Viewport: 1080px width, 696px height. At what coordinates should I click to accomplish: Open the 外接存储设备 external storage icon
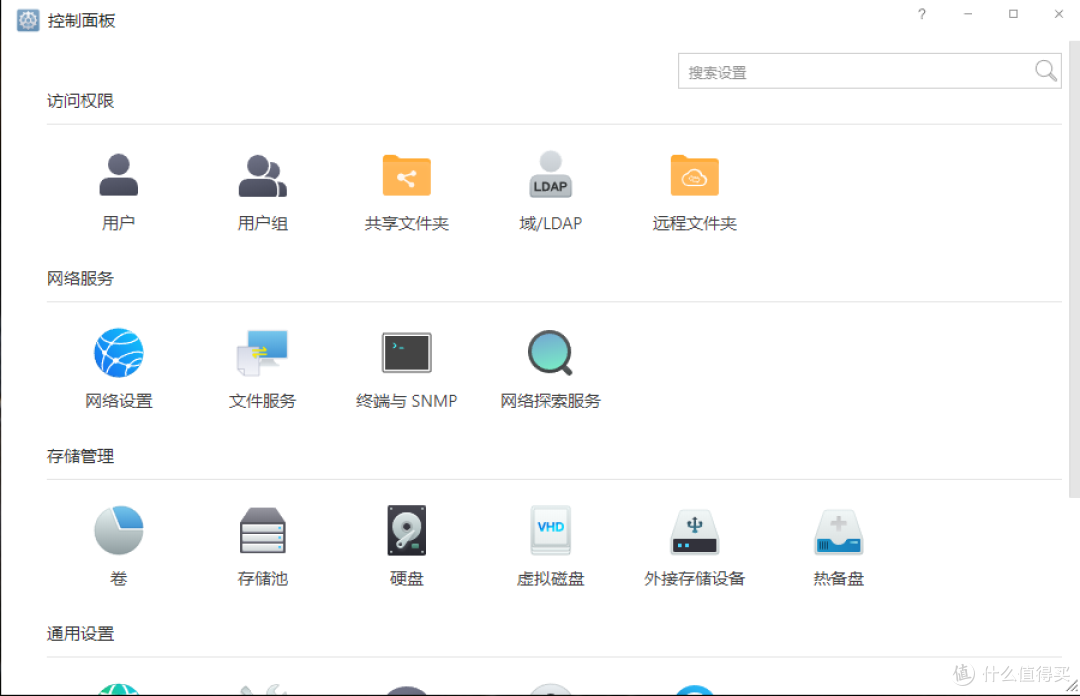694,531
